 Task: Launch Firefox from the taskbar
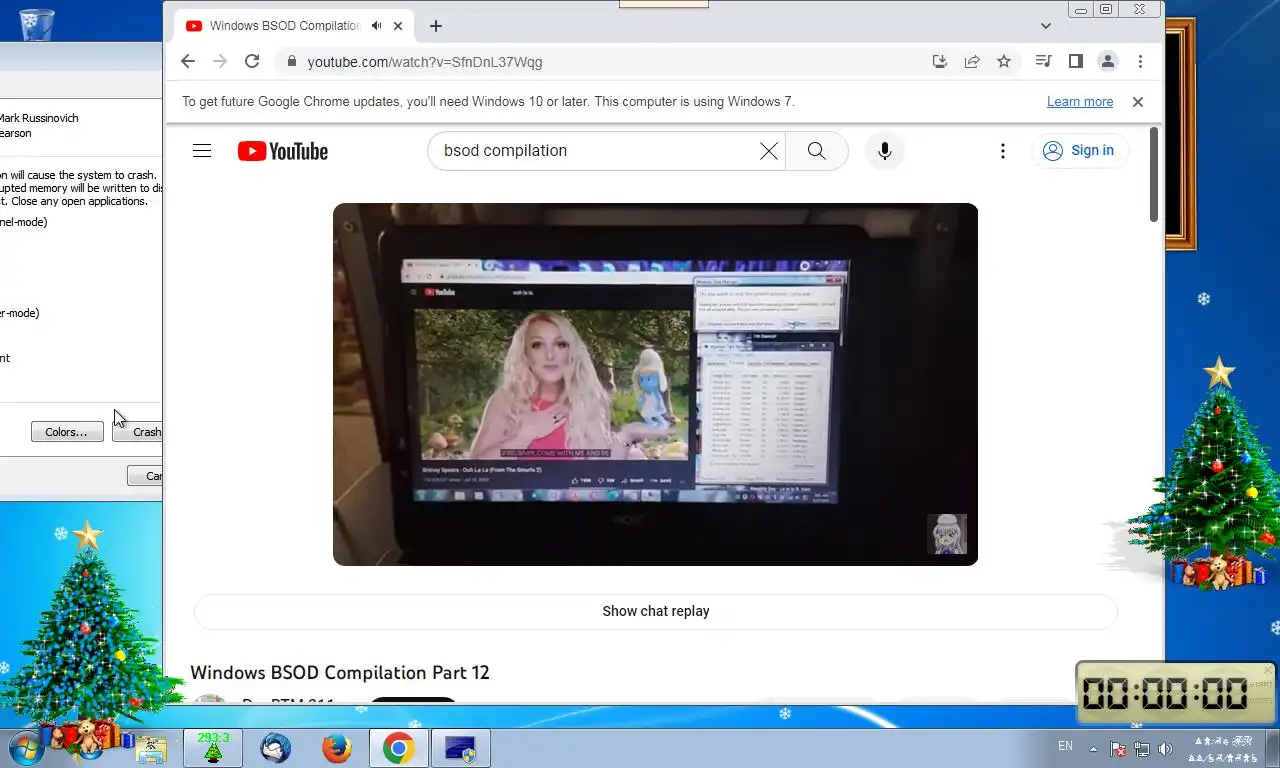pos(337,748)
